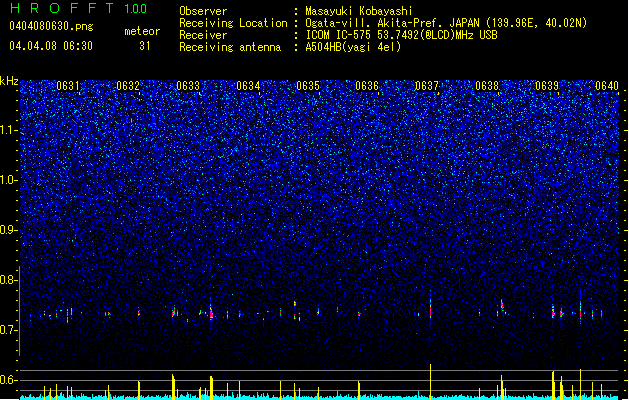Click the ICOM IC-575 receiver details
This screenshot has height=400, width=629.
coord(401,35)
